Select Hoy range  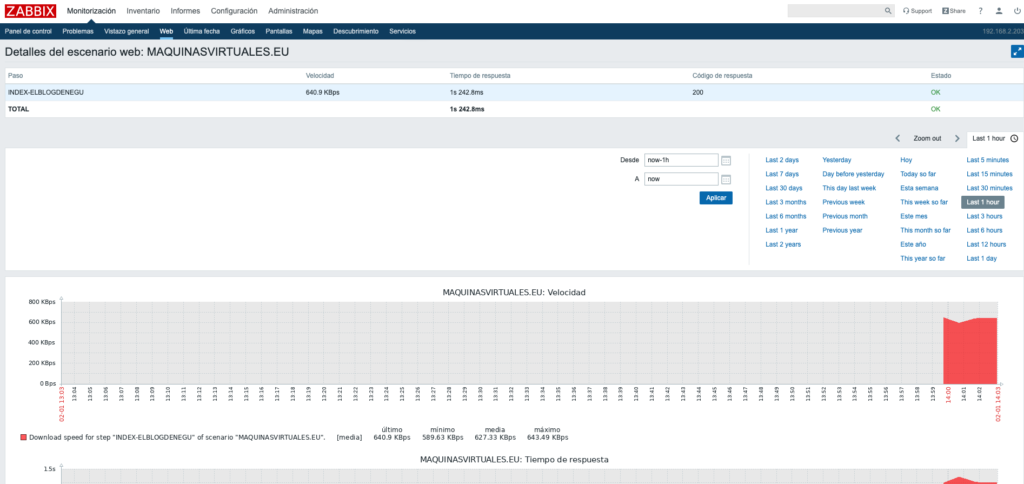pyautogui.click(x=906, y=160)
